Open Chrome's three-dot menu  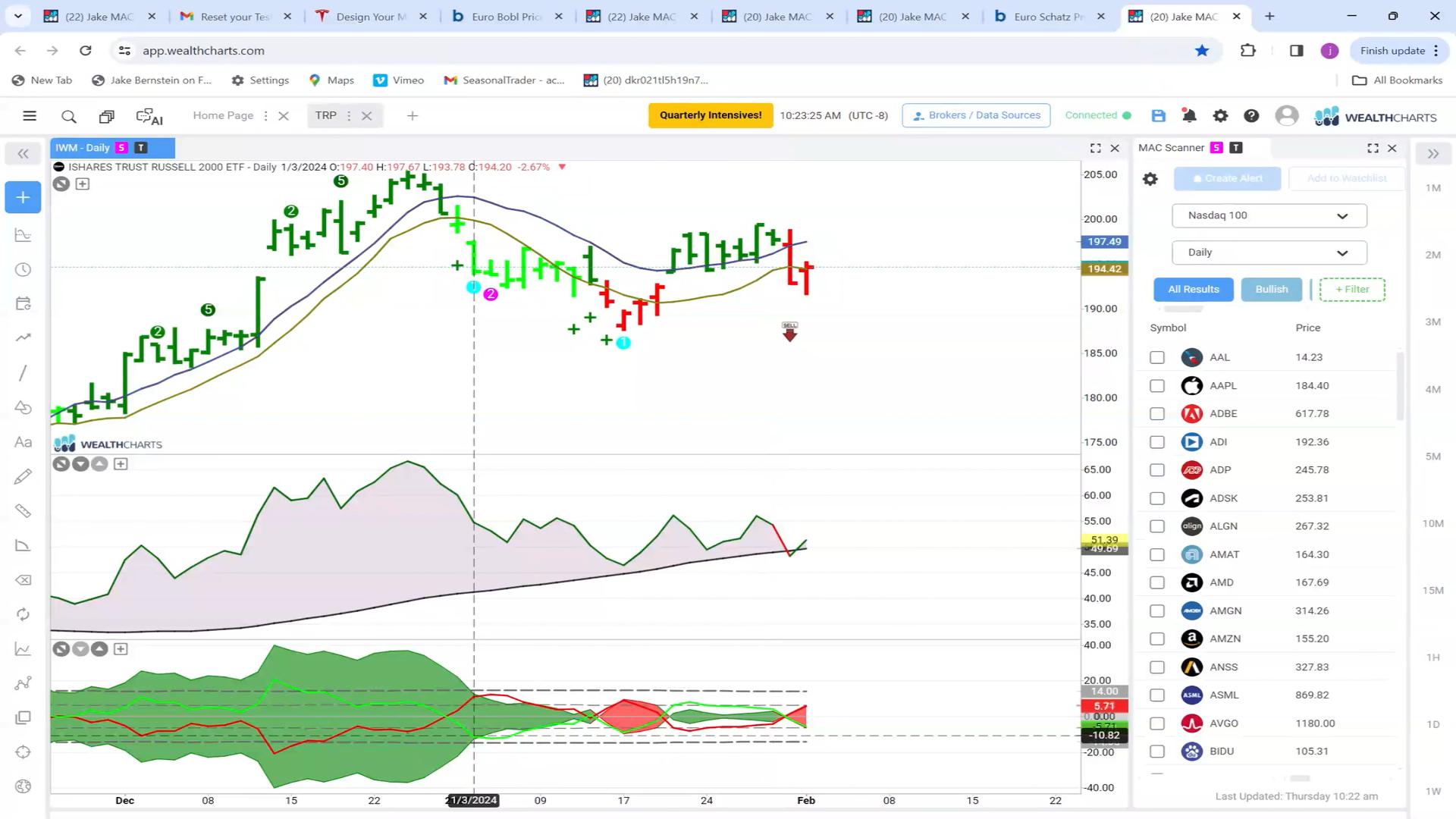[x=1436, y=51]
